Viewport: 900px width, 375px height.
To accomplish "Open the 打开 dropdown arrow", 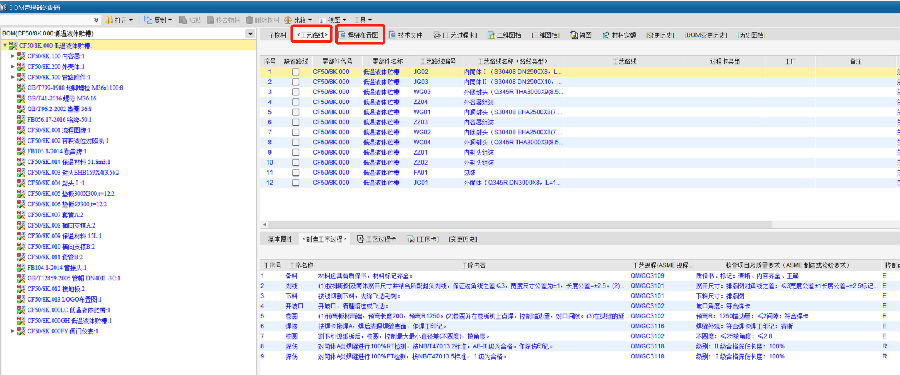I will pos(131,20).
